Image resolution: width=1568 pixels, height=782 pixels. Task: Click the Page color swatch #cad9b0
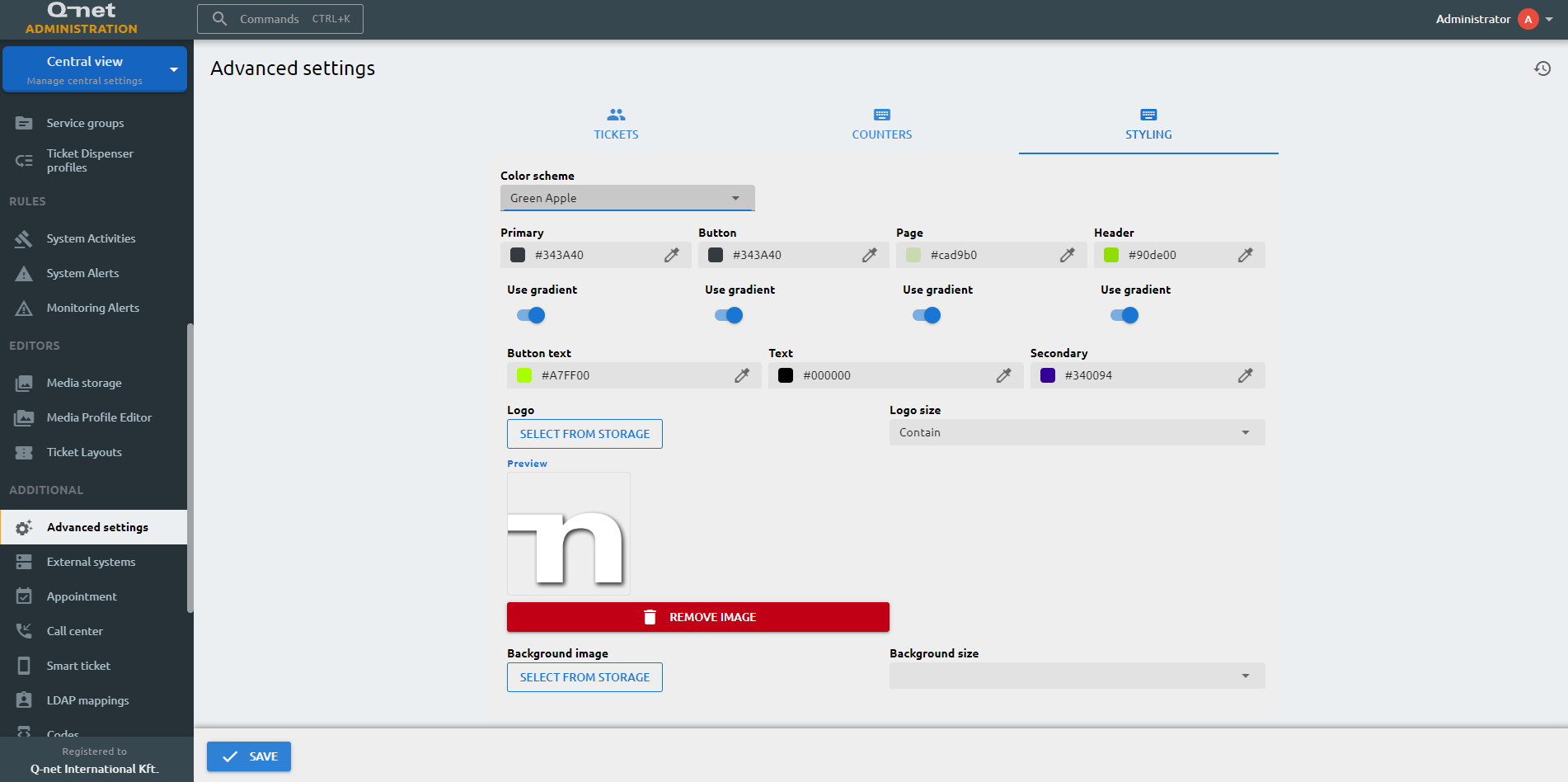[913, 255]
